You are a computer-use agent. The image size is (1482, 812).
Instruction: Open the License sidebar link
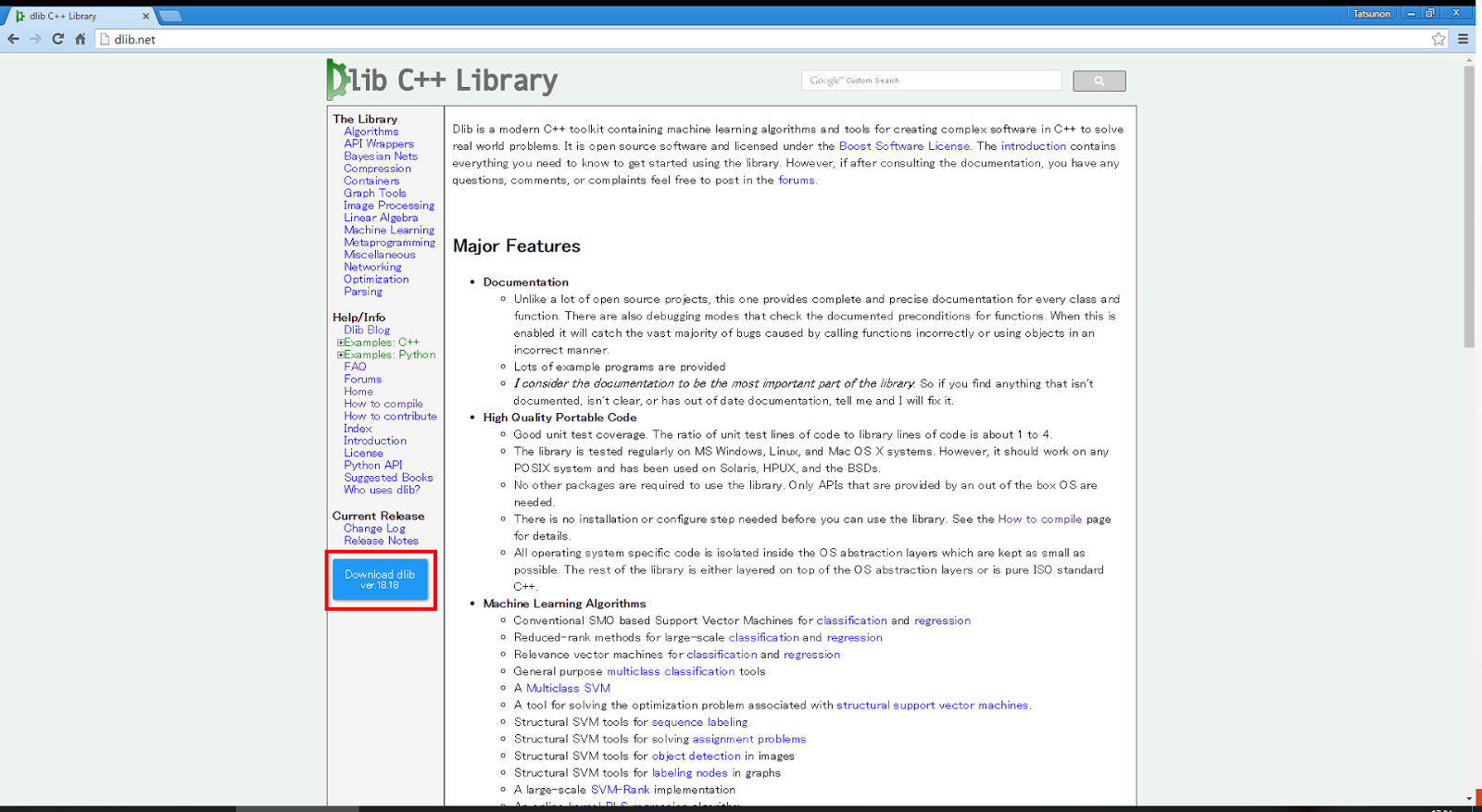[x=363, y=453]
